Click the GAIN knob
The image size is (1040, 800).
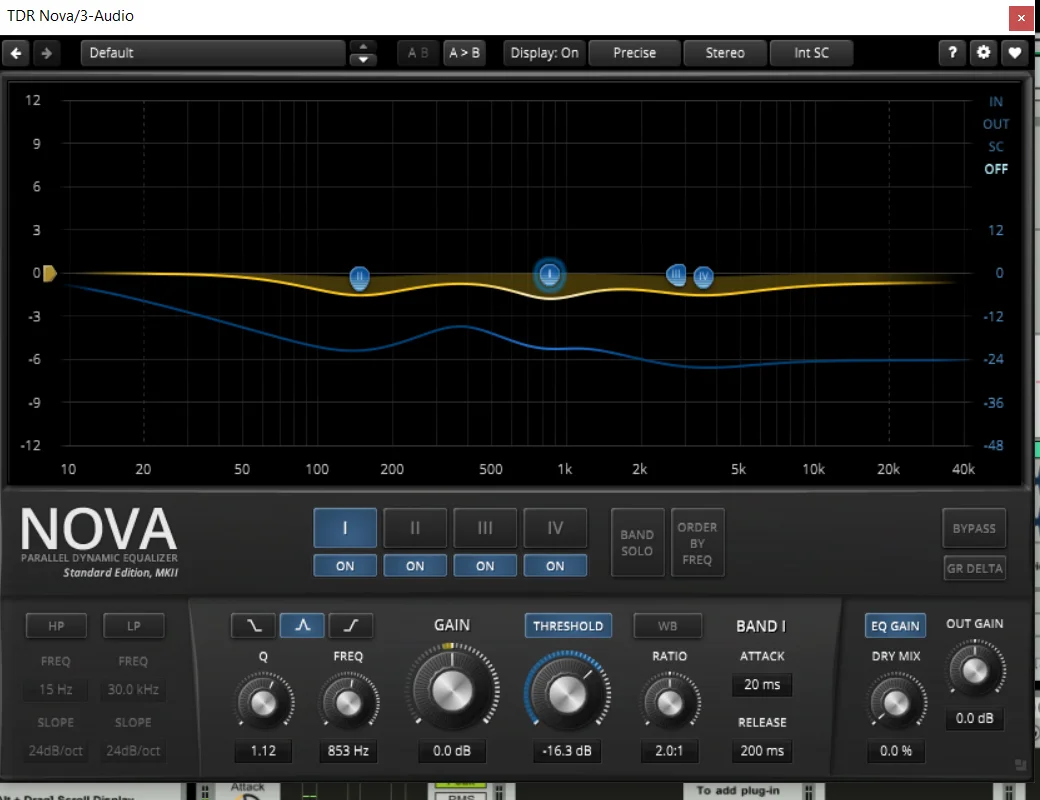click(x=452, y=690)
